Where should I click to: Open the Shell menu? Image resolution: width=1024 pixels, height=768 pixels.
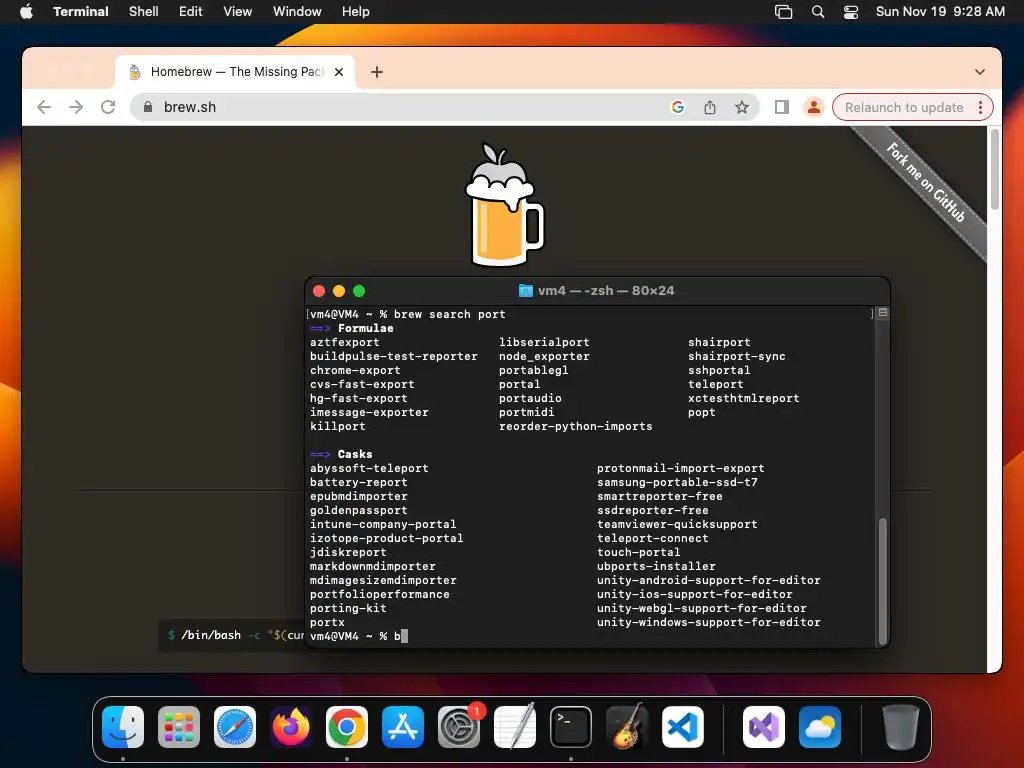(x=144, y=12)
